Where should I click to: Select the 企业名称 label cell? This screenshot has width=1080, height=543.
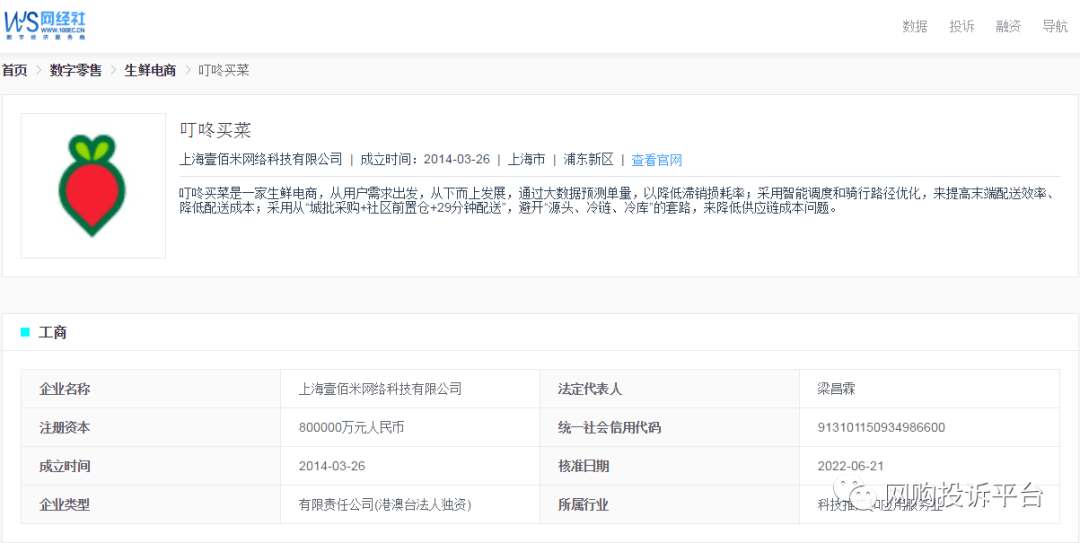[x=151, y=389]
